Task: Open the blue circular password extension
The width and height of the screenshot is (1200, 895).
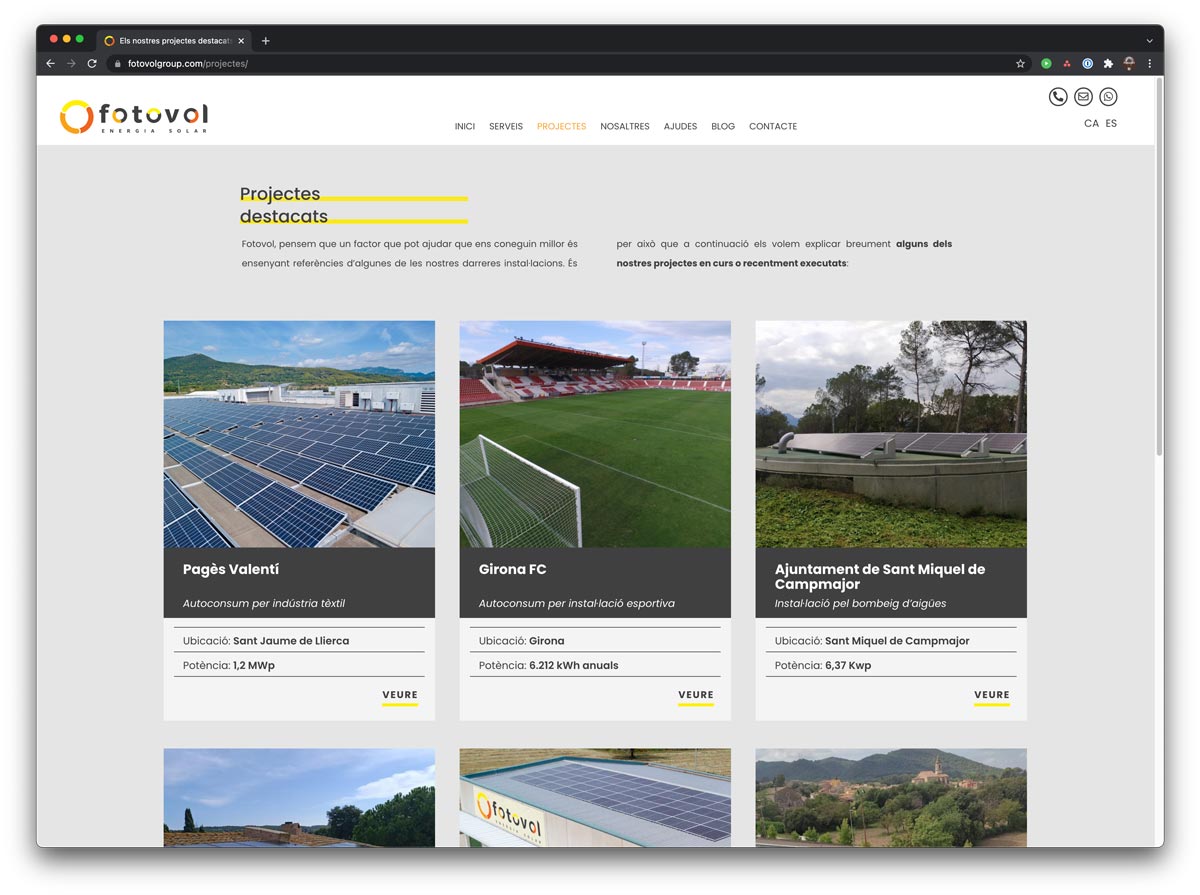Action: [x=1088, y=63]
